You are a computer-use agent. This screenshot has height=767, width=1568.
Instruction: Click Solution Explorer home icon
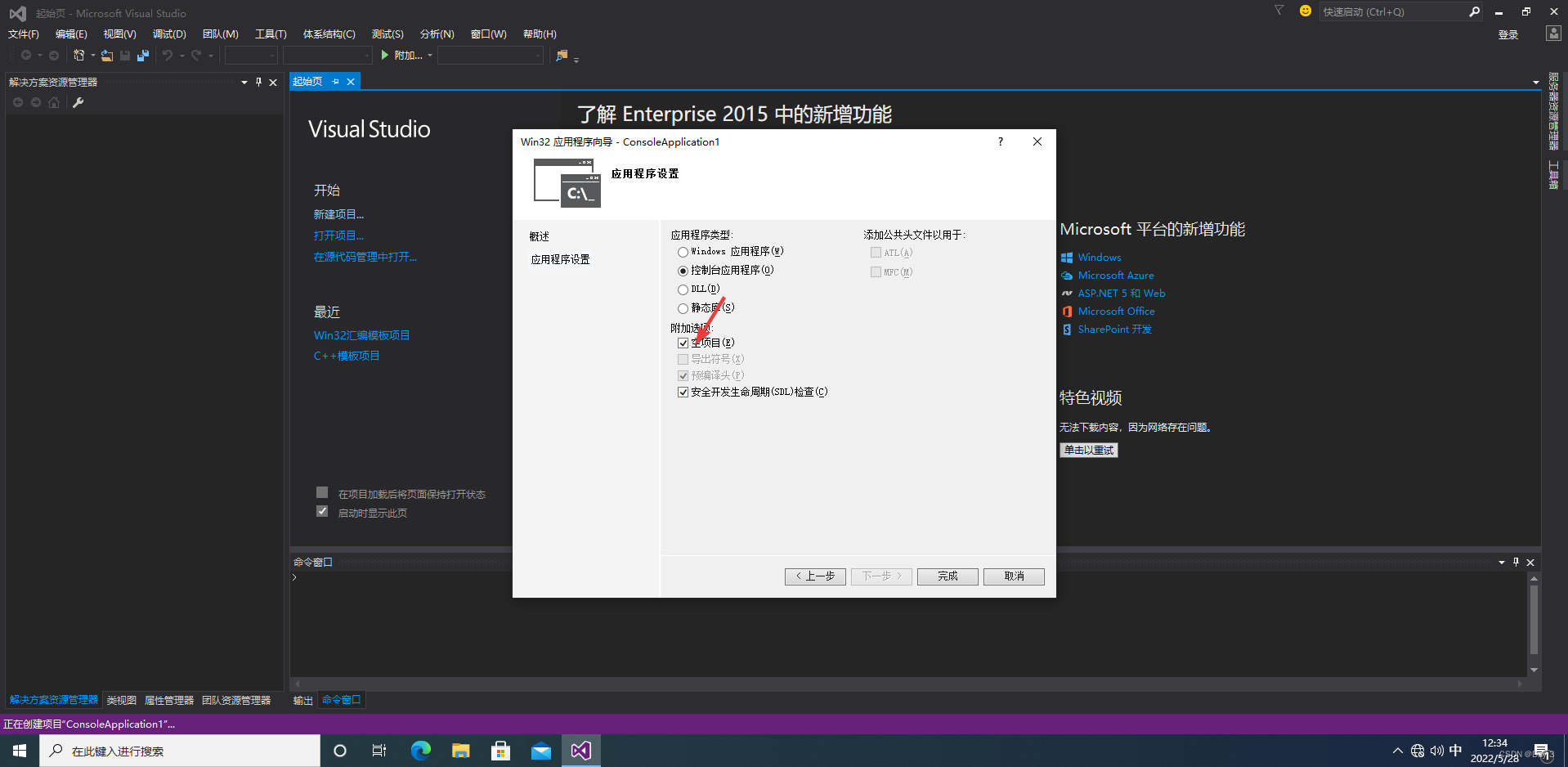click(54, 102)
